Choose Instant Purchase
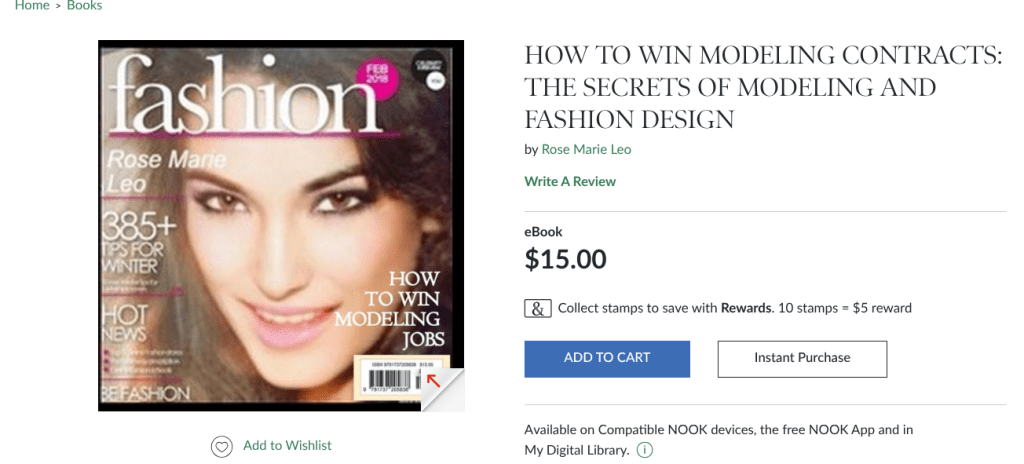Screen dimensions: 1024x464 tap(802, 359)
